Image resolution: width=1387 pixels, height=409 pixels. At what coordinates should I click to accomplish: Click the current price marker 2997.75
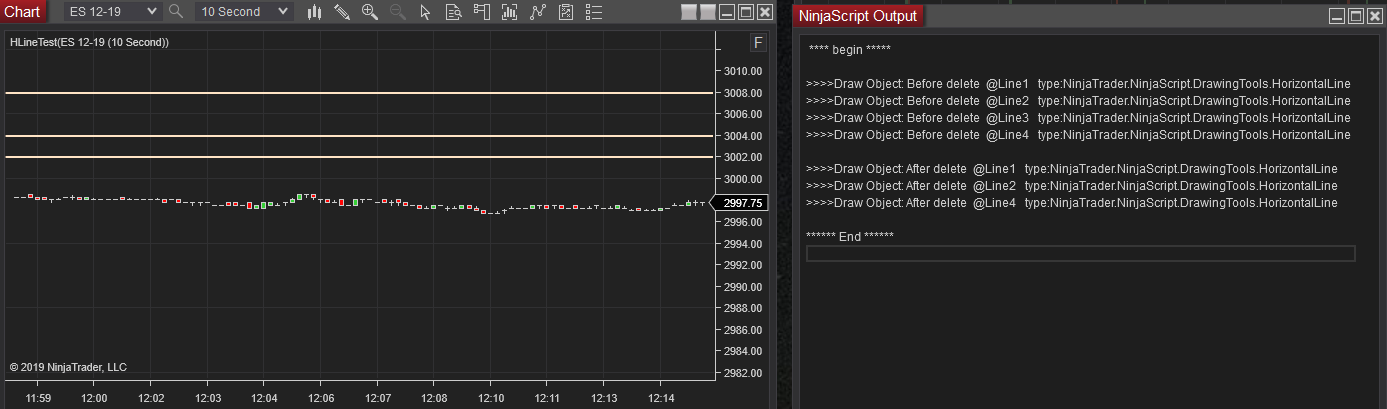point(741,202)
